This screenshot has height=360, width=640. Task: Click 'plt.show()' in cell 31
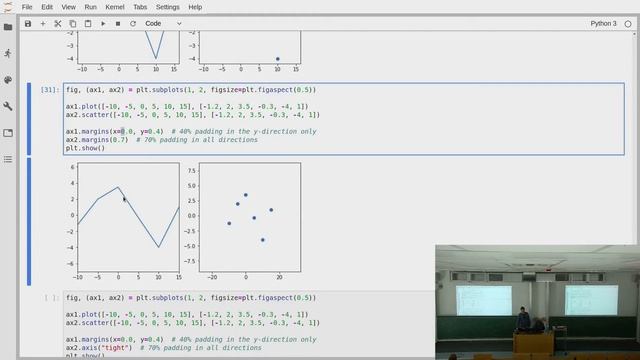click(85, 148)
